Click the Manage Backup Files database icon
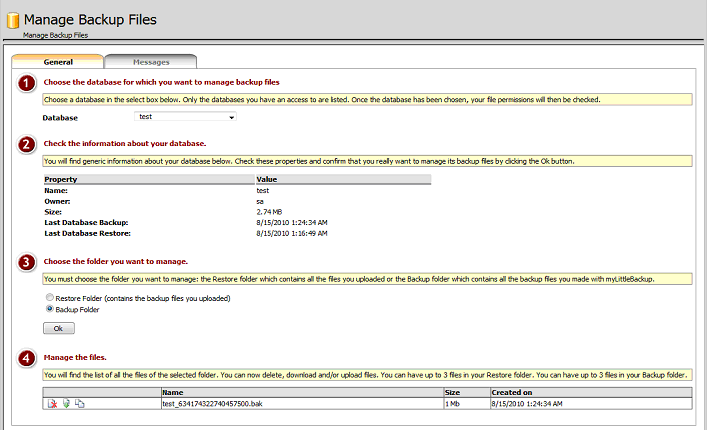Image resolution: width=707 pixels, height=430 pixels. coord(13,20)
